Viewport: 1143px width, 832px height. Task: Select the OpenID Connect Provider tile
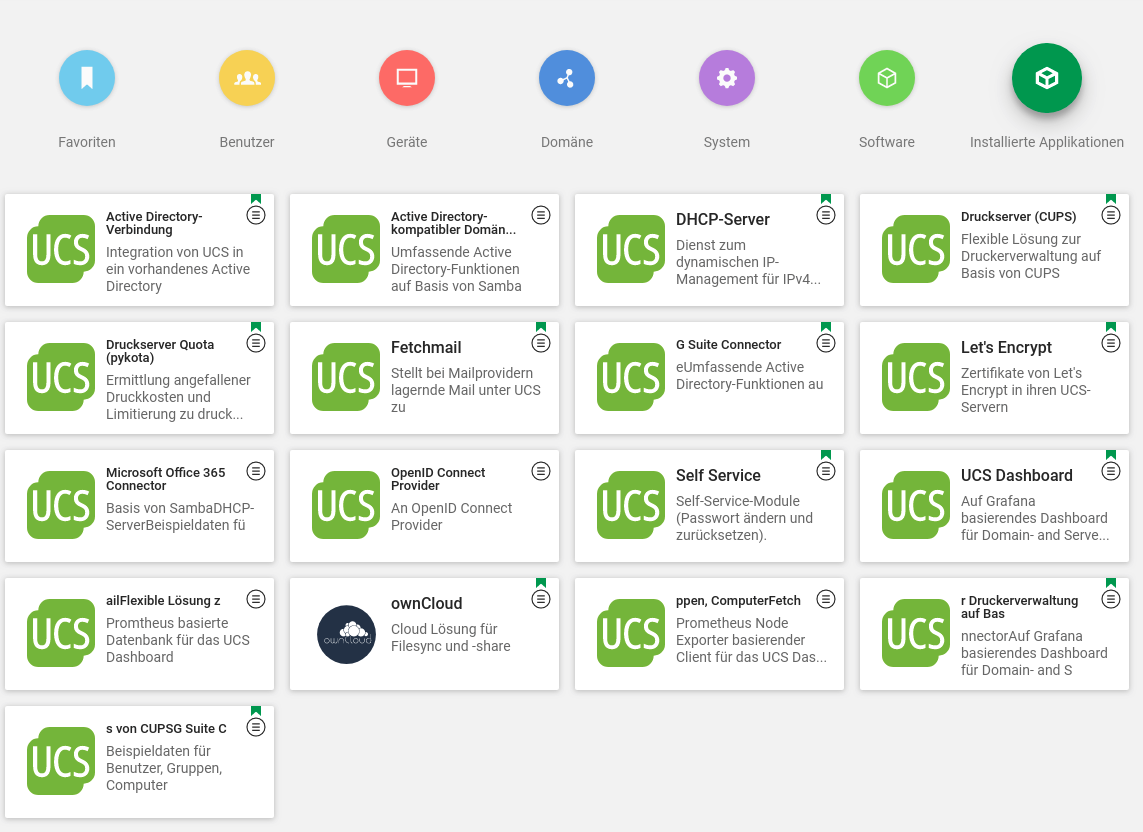pos(424,506)
